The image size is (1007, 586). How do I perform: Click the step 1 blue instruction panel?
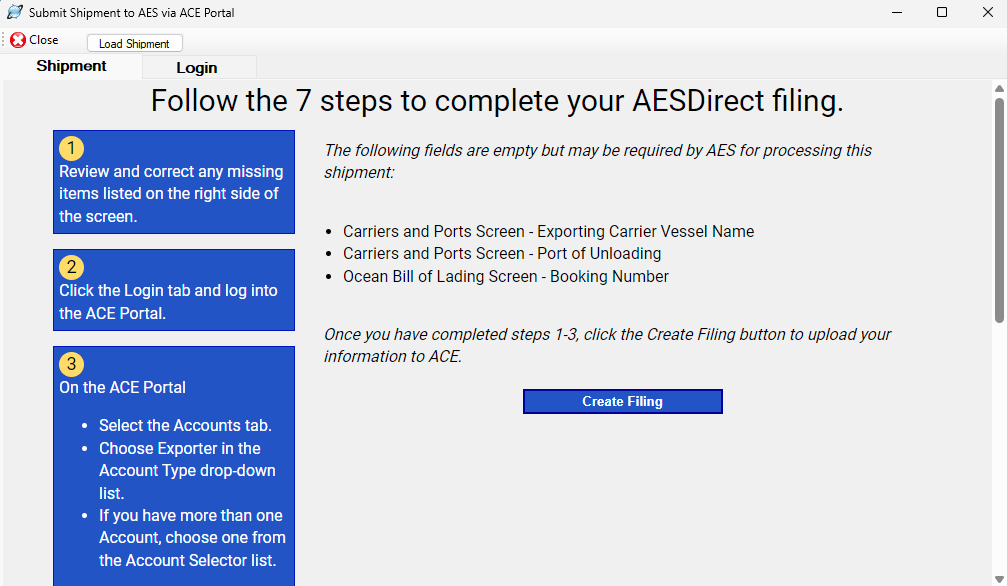pyautogui.click(x=173, y=181)
